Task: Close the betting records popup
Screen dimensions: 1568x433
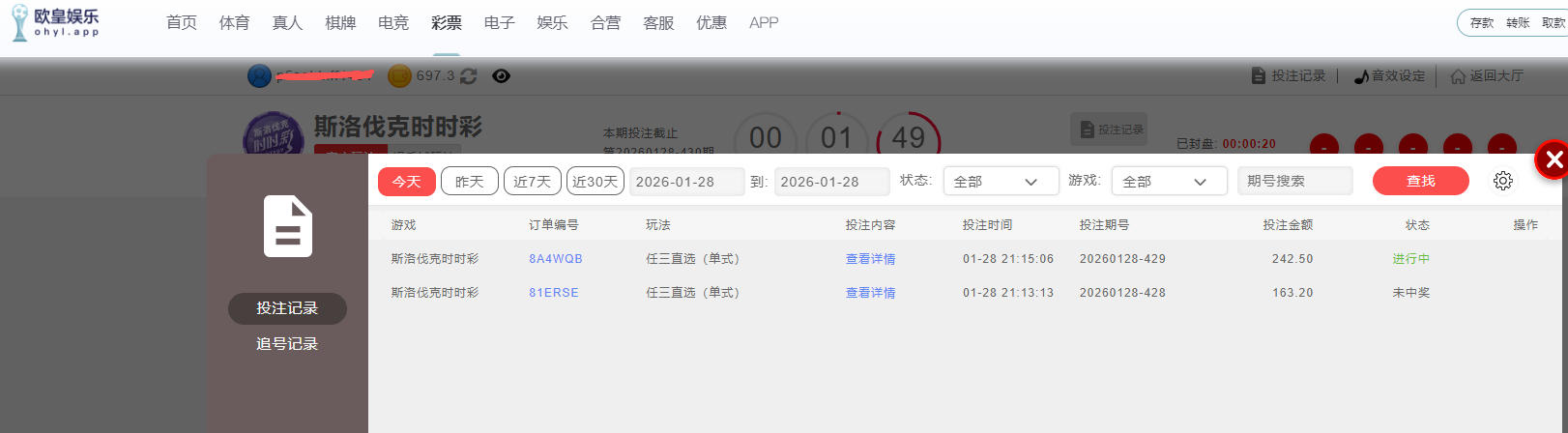Action: coord(1553,160)
